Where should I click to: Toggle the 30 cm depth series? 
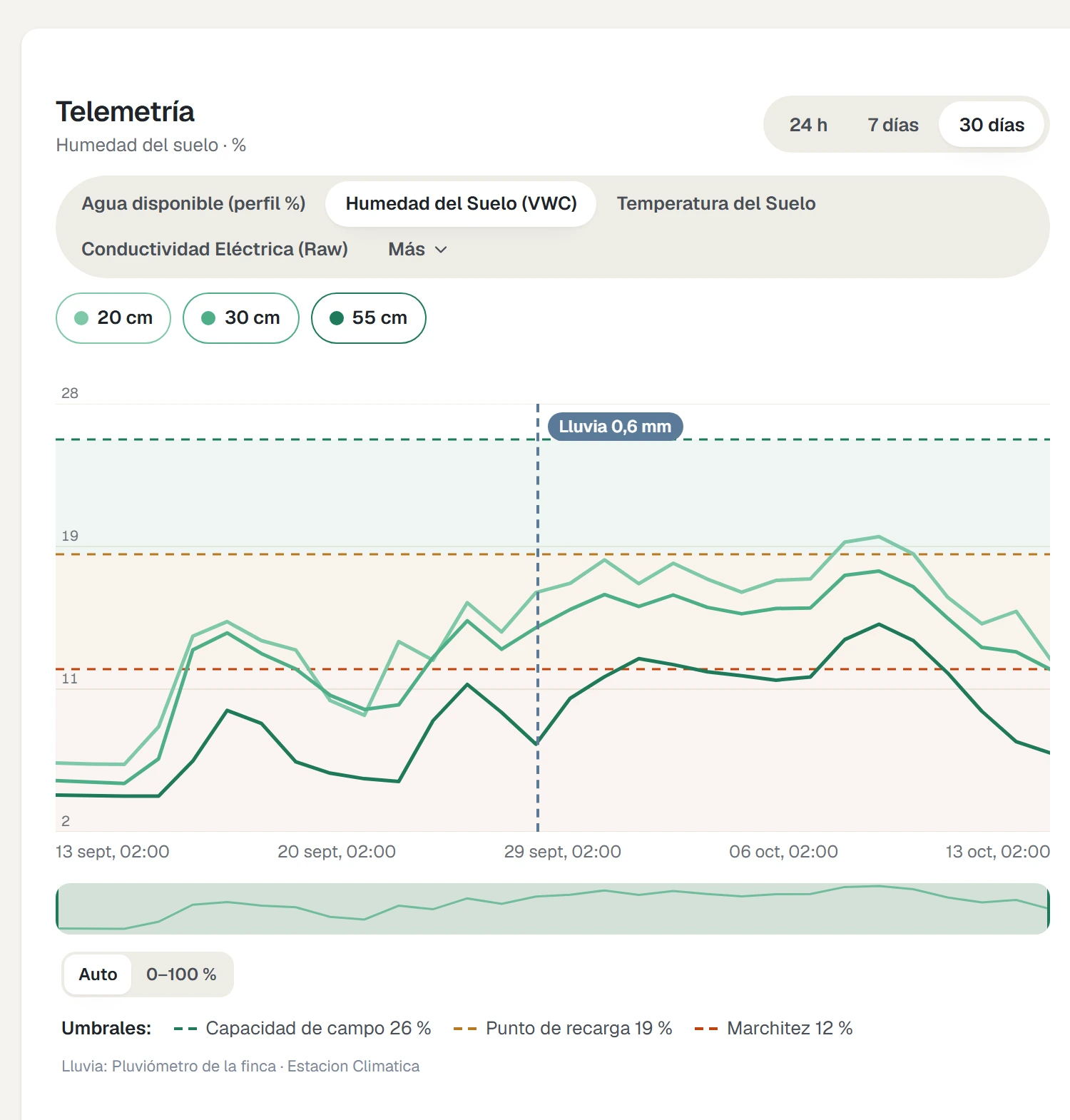pyautogui.click(x=241, y=318)
